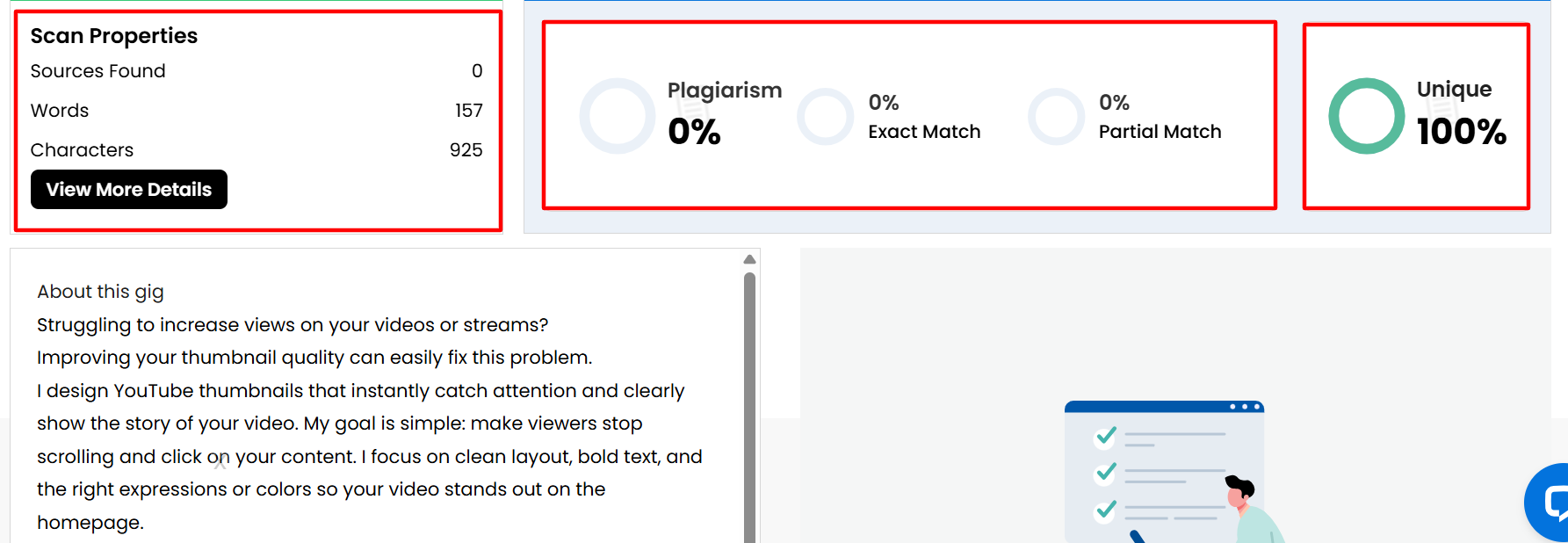Click the Sources Found count of 0
1568x543 pixels.
click(477, 70)
